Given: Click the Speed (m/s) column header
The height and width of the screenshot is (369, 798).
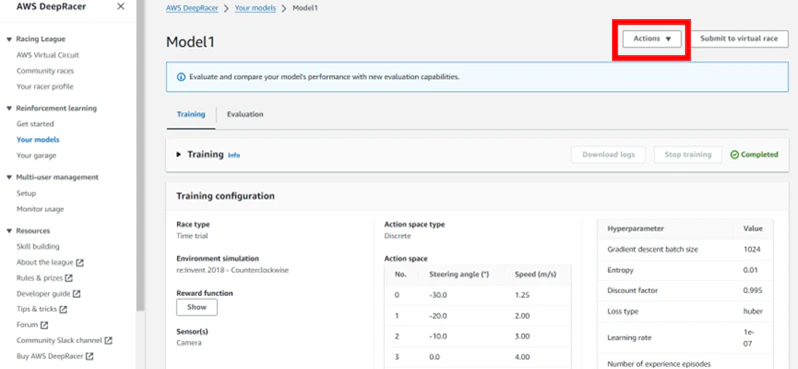Looking at the screenshot, I should 535,274.
